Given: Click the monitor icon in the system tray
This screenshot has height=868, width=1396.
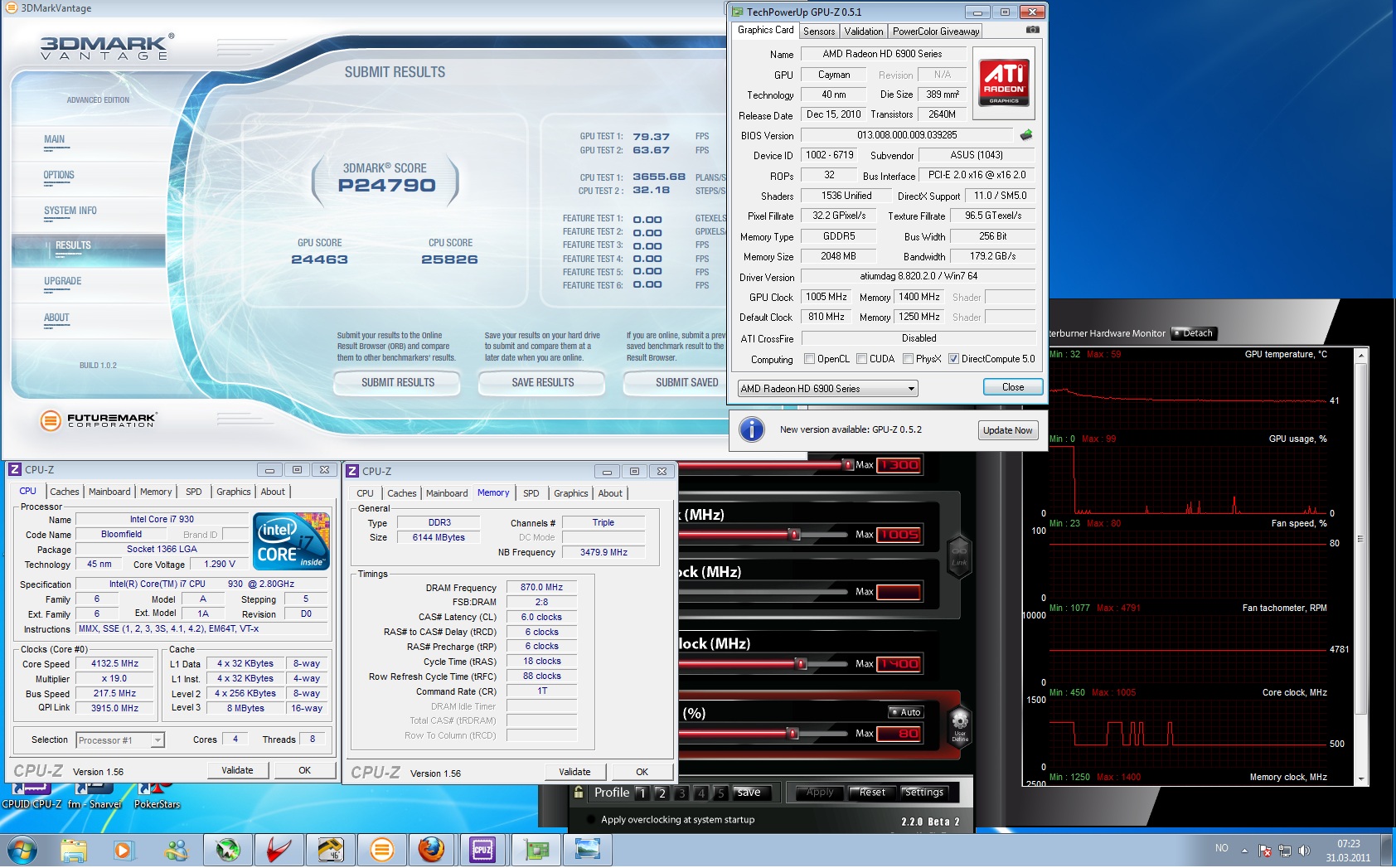Looking at the screenshot, I should 1285,851.
